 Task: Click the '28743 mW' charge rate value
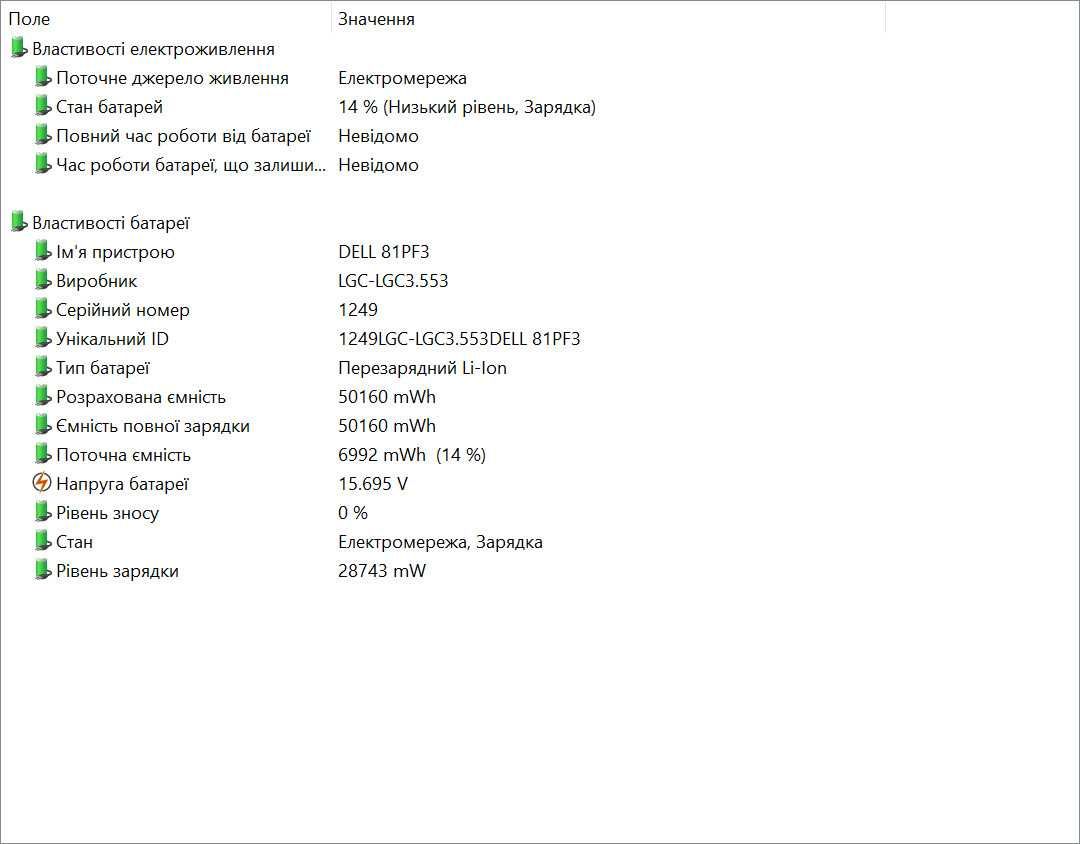(382, 570)
